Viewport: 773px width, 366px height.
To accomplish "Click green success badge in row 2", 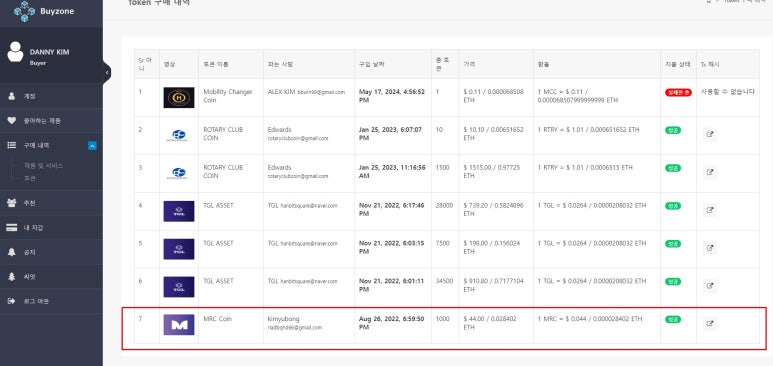I will 673,130.
